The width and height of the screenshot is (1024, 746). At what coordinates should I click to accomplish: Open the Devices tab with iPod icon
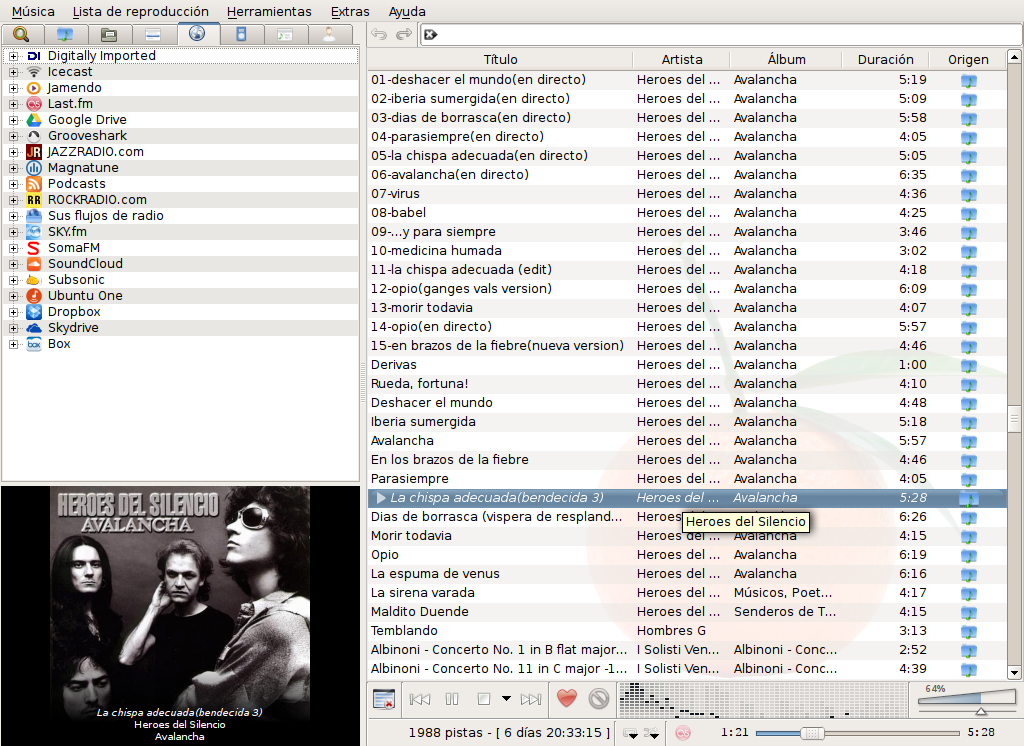tap(241, 34)
